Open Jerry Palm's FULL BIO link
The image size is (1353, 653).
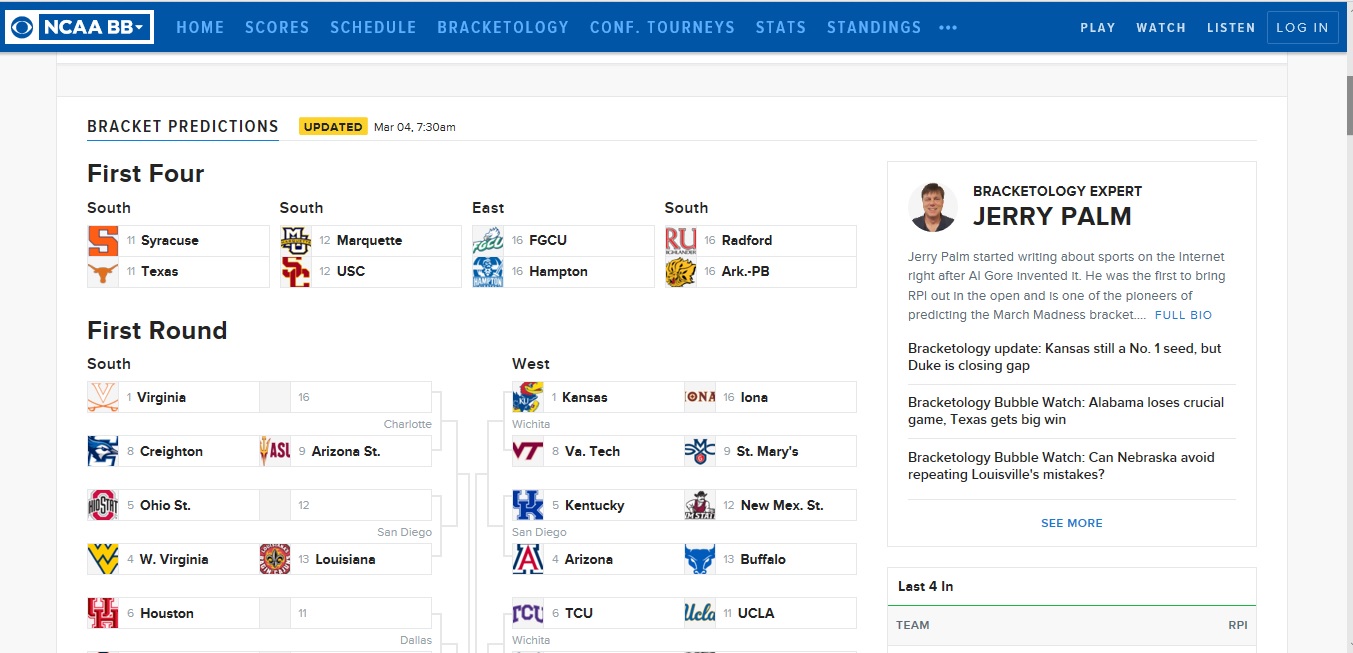[x=1183, y=315]
